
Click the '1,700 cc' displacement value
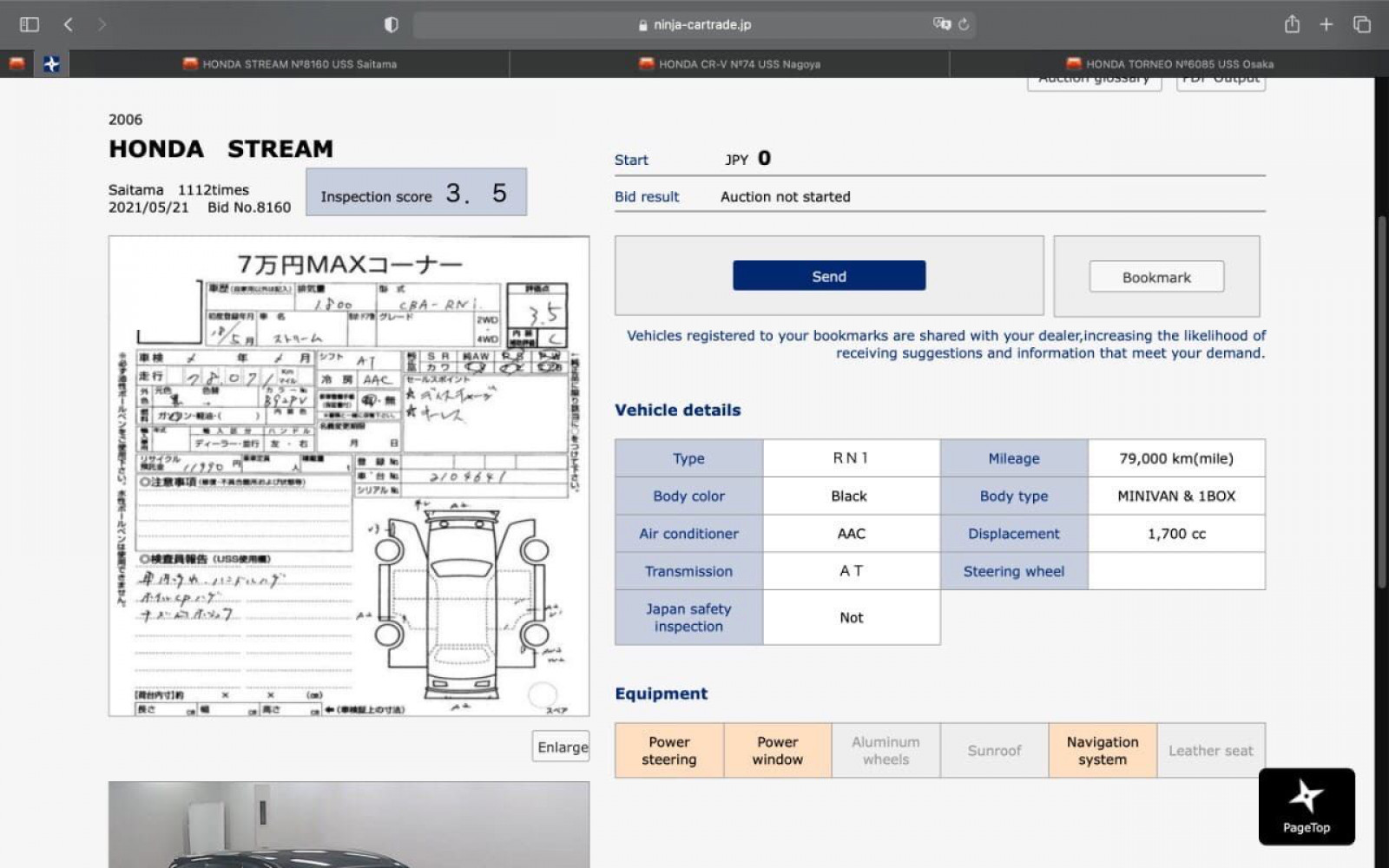[1176, 533]
